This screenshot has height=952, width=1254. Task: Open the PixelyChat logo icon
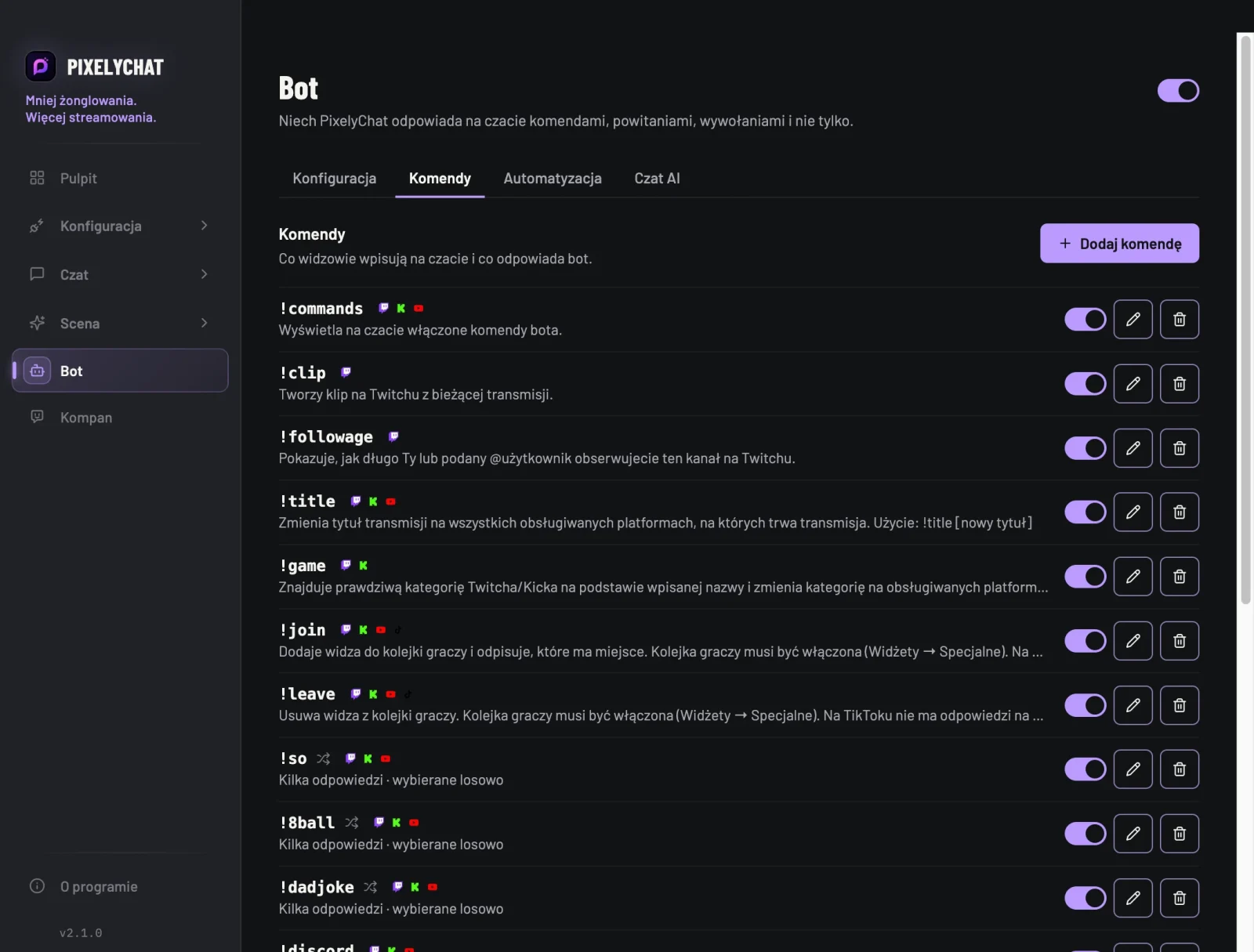point(41,67)
